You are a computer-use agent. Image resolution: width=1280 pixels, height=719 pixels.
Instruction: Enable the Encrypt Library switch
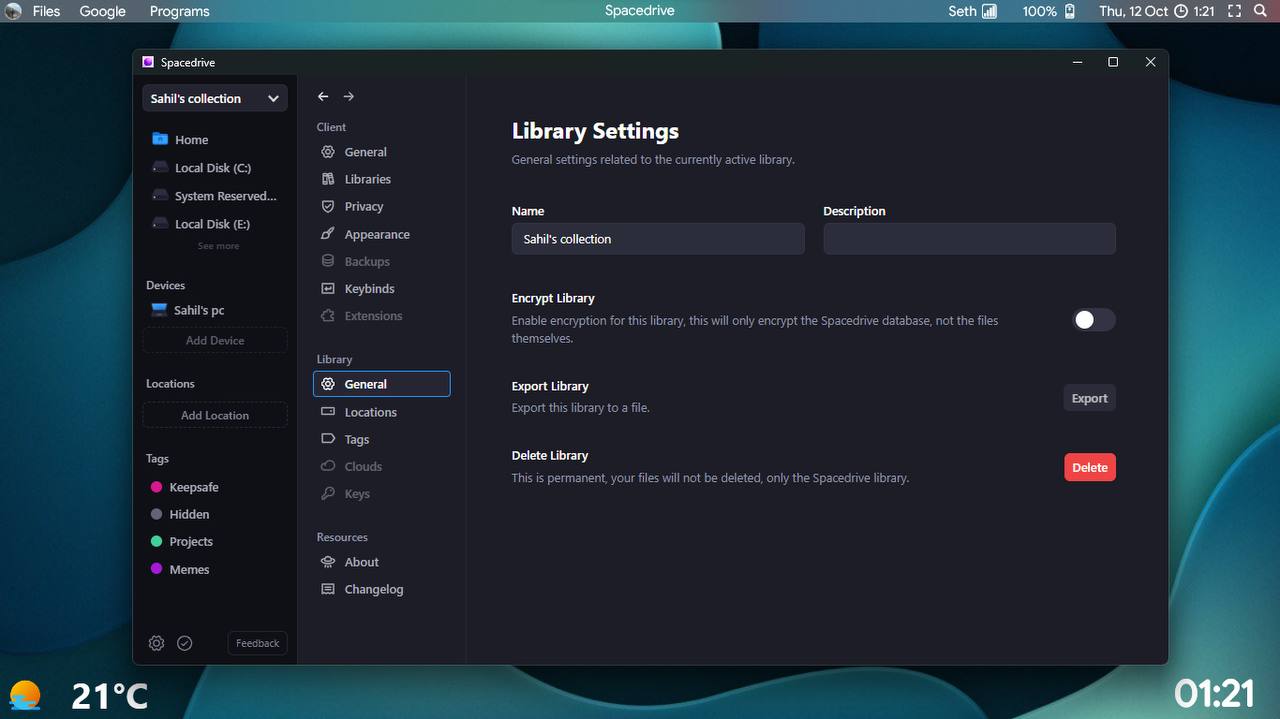click(1093, 320)
